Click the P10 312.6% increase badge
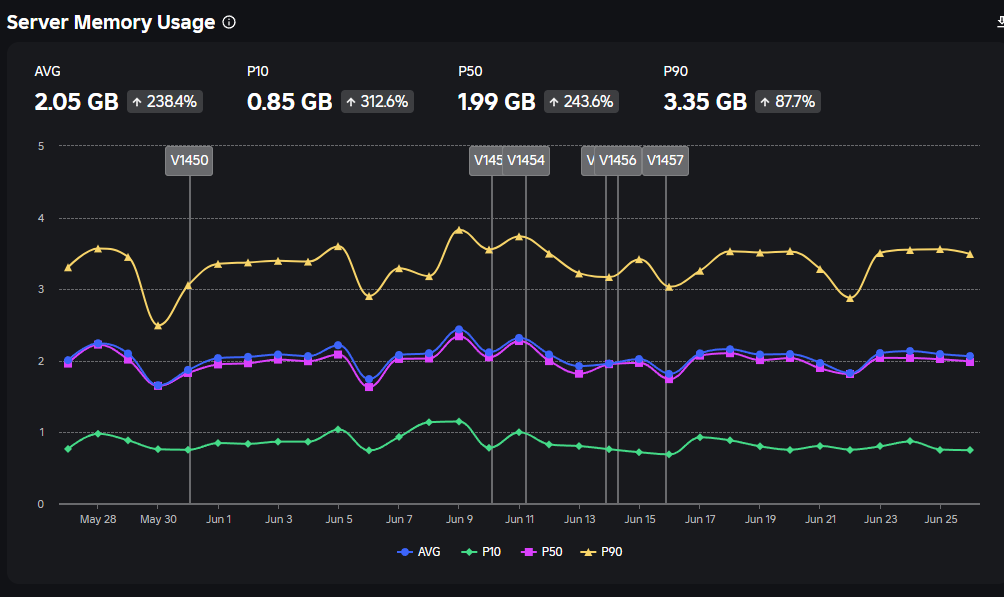This screenshot has height=597, width=1004. point(377,101)
